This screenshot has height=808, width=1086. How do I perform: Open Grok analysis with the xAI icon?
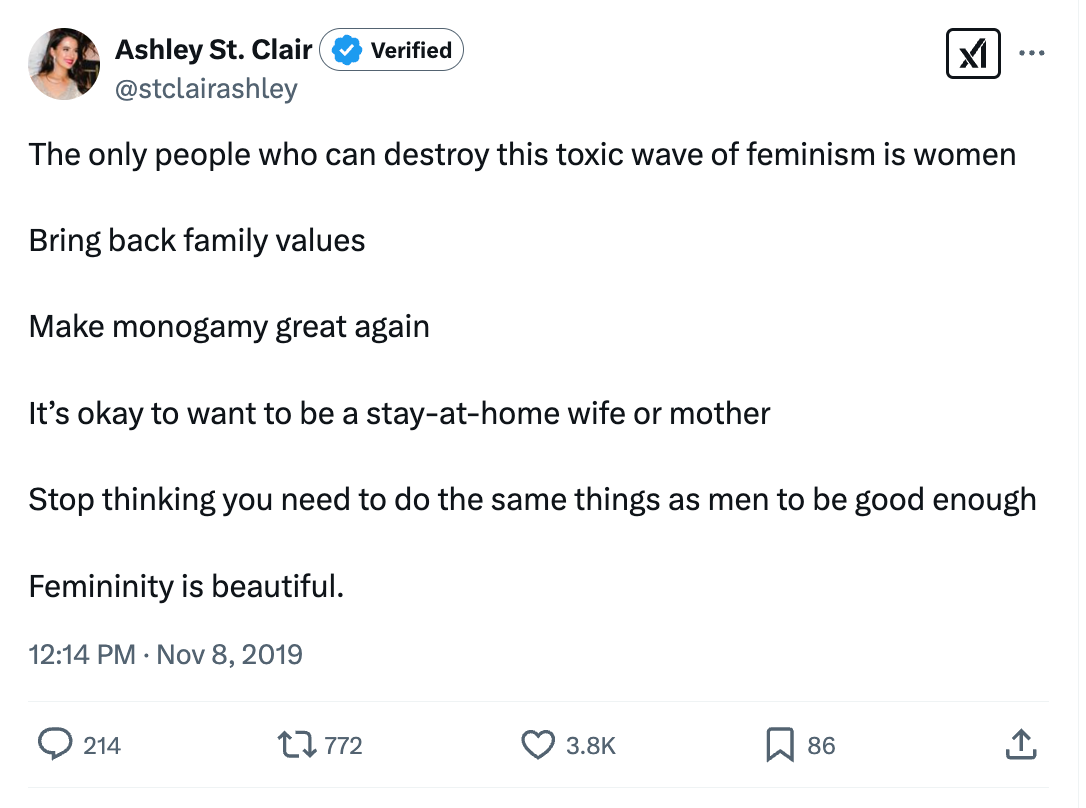pyautogui.click(x=973, y=54)
